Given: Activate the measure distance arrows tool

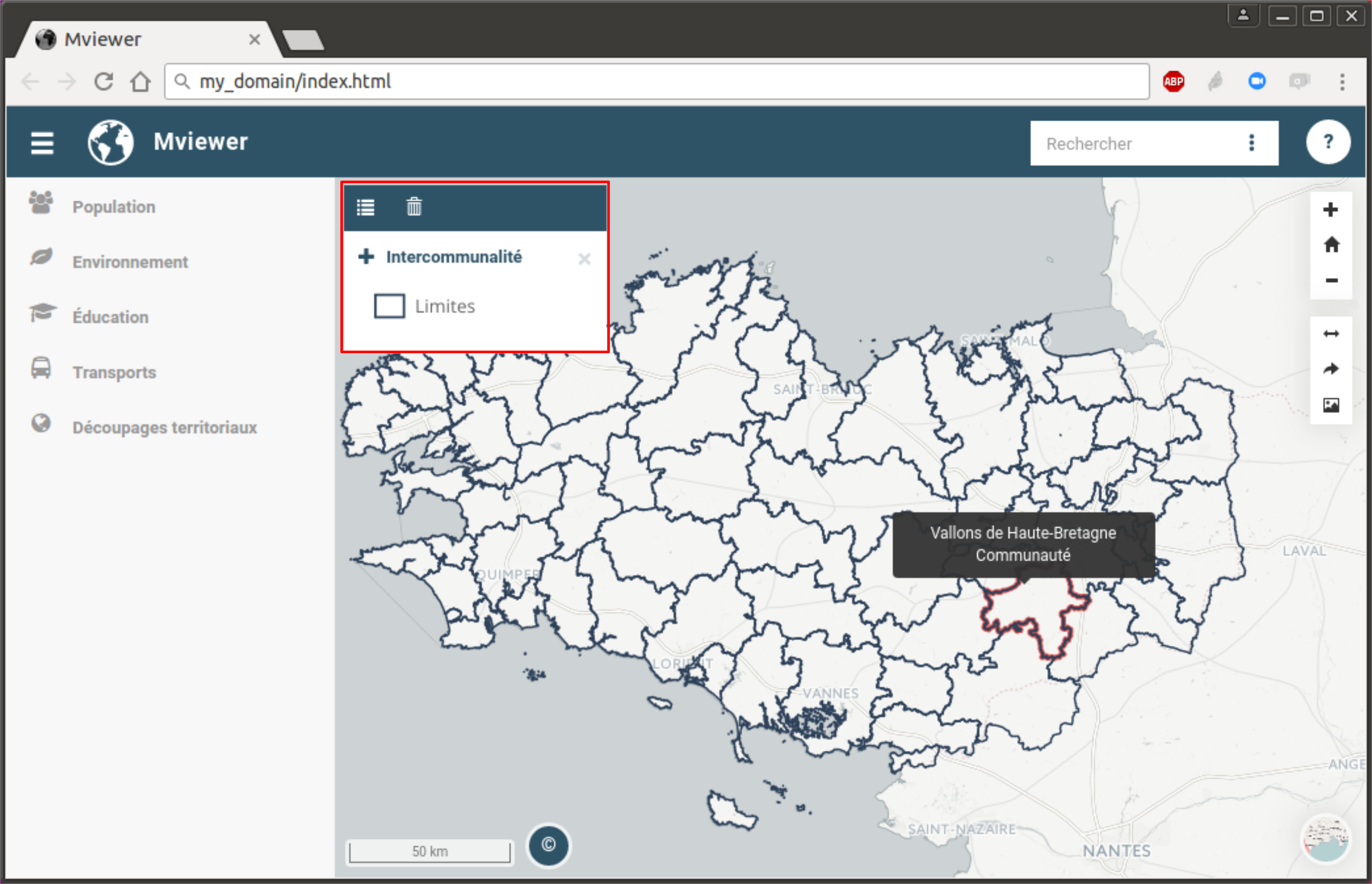Looking at the screenshot, I should pos(1331,333).
